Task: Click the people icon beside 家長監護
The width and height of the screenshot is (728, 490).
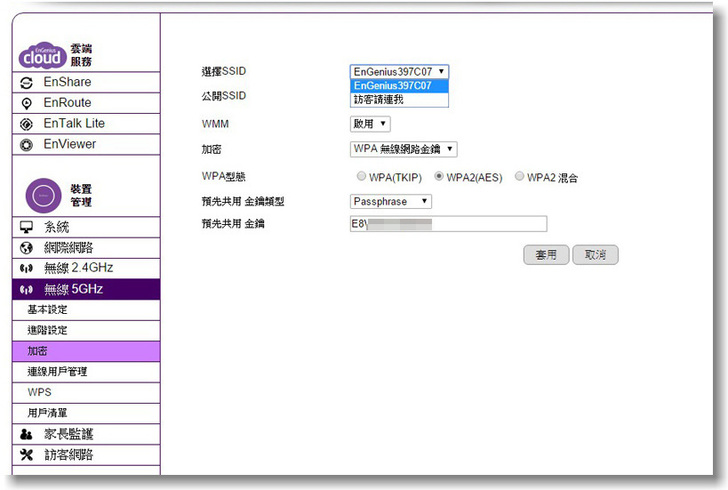Action: pyautogui.click(x=26, y=434)
